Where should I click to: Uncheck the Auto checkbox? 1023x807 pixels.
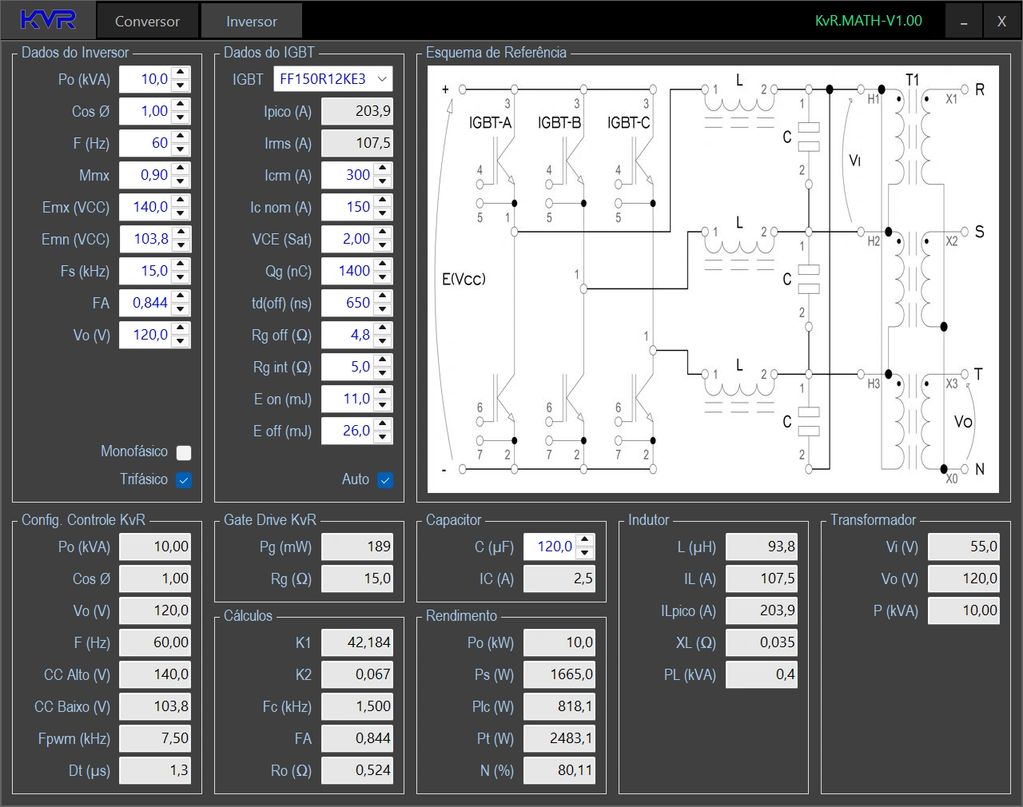tap(385, 480)
